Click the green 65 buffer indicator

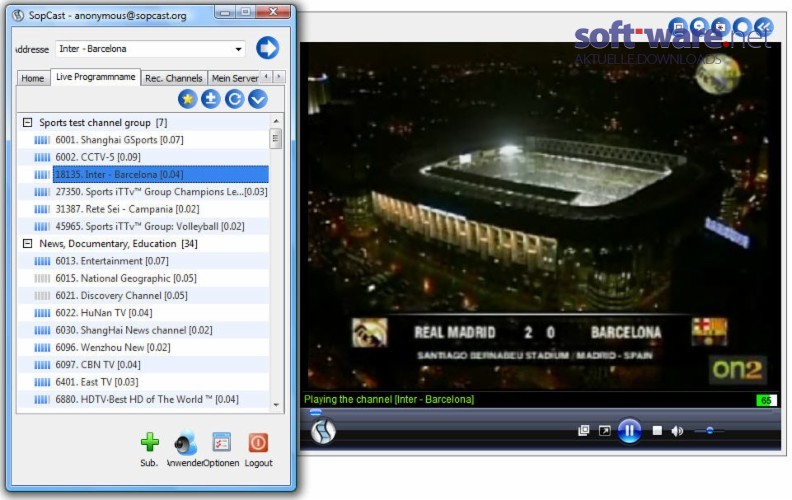[x=766, y=400]
